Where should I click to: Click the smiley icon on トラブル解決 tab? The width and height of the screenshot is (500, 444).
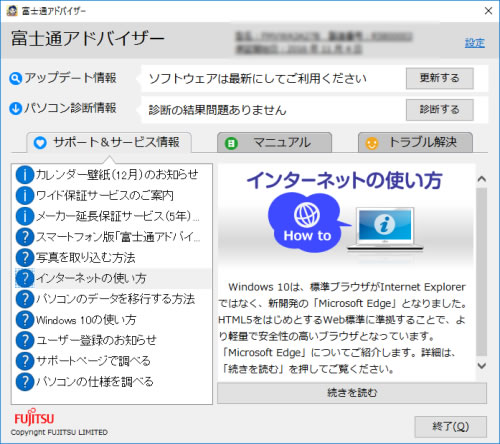(371, 144)
